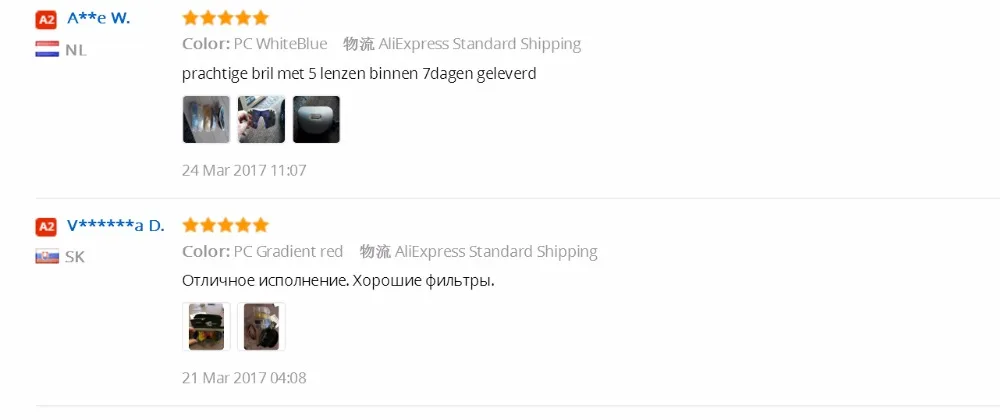Open first photo in the Russian review
This screenshot has width=1000, height=420.
(206, 326)
